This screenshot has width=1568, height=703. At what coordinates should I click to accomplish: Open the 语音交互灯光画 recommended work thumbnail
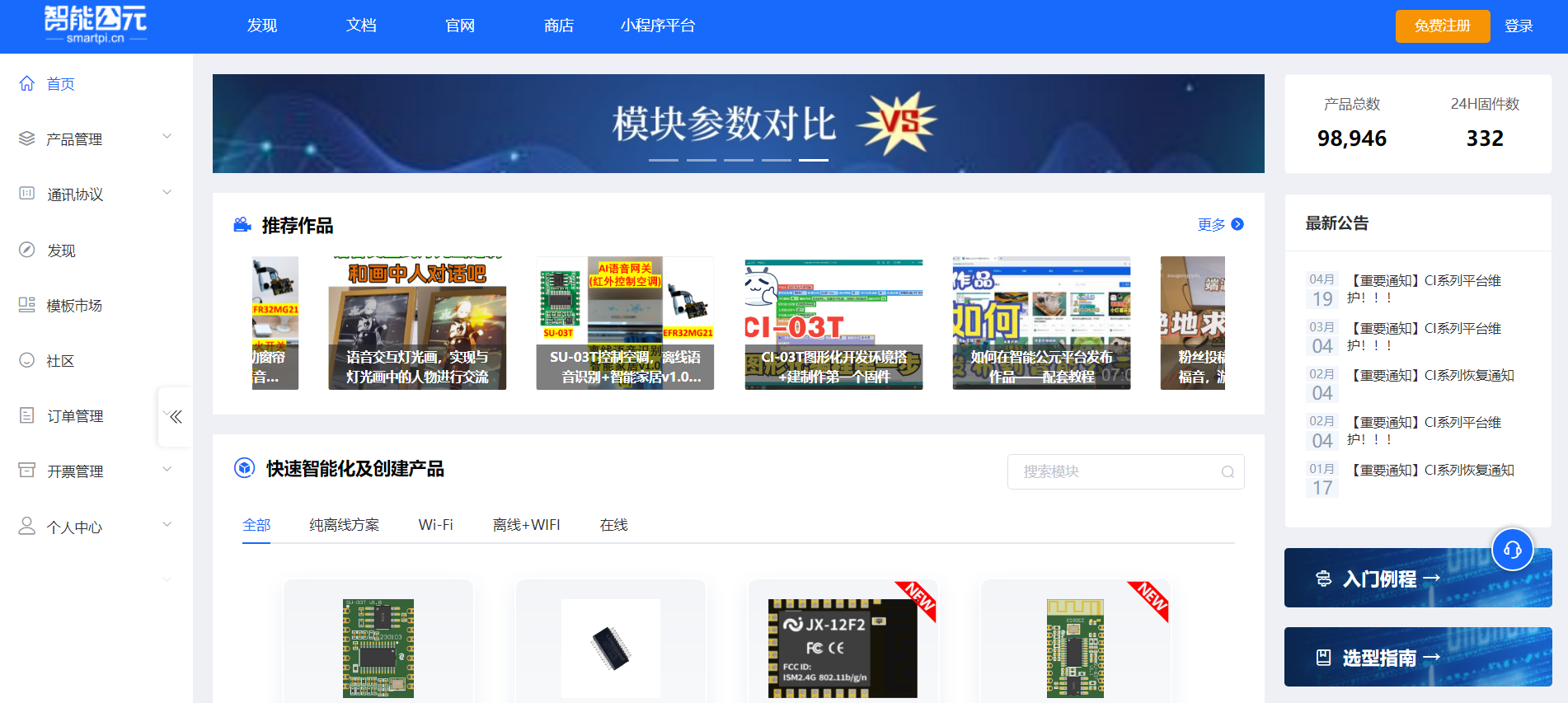[417, 323]
